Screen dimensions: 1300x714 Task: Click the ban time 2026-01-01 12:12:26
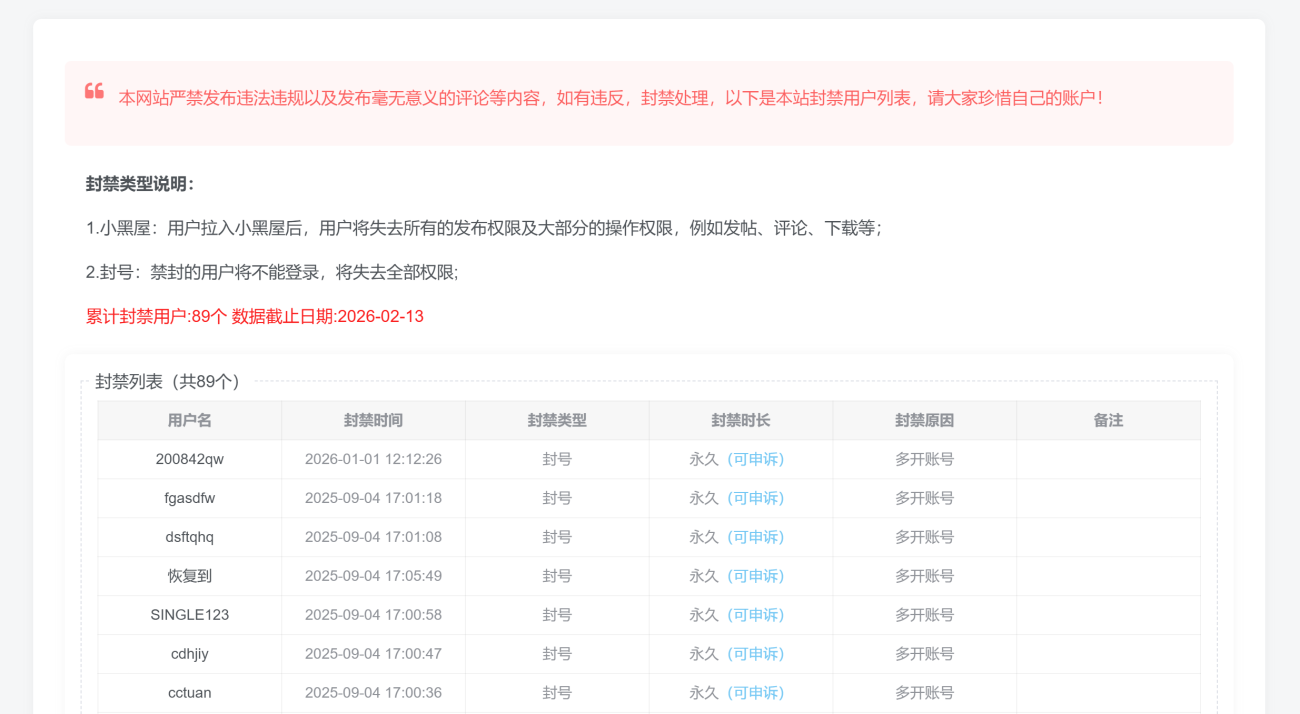(x=373, y=459)
